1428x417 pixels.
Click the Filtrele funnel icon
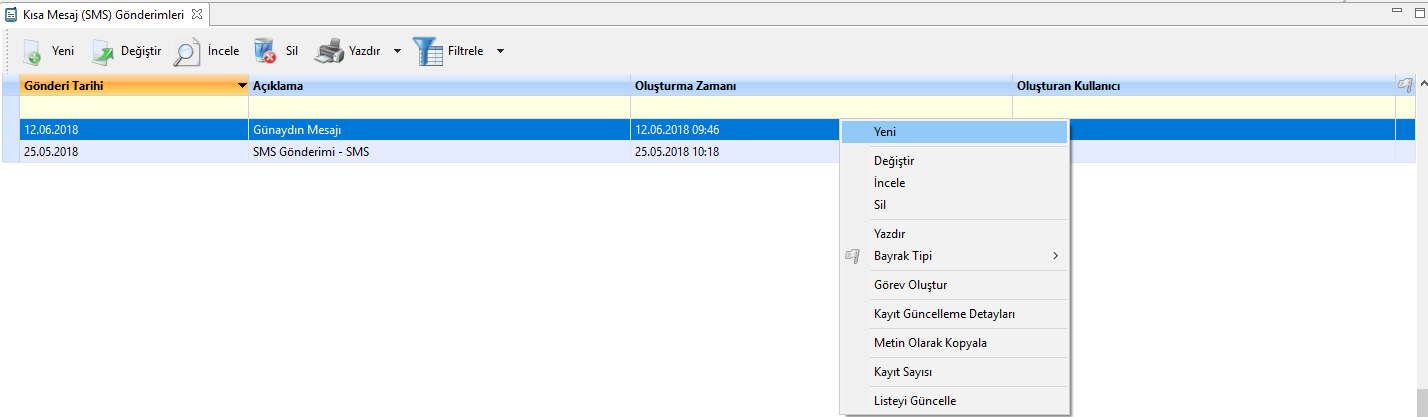tap(427, 51)
